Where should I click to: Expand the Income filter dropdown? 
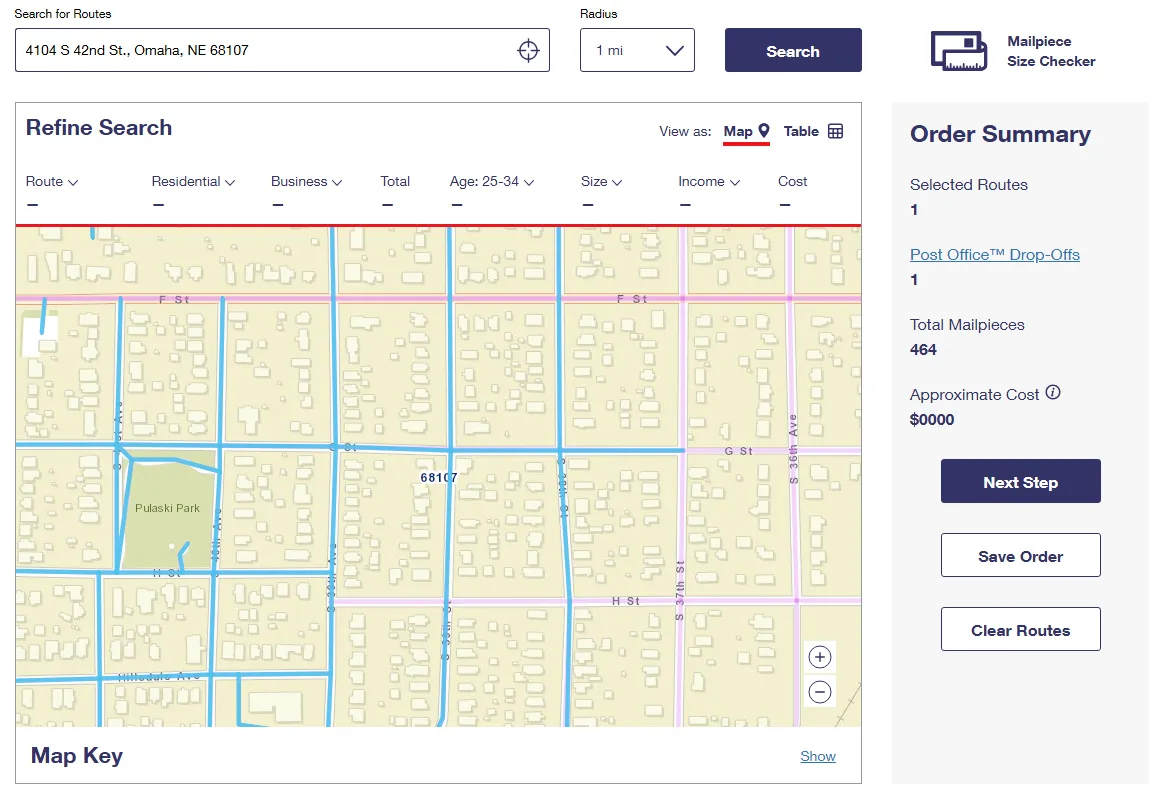tap(735, 182)
